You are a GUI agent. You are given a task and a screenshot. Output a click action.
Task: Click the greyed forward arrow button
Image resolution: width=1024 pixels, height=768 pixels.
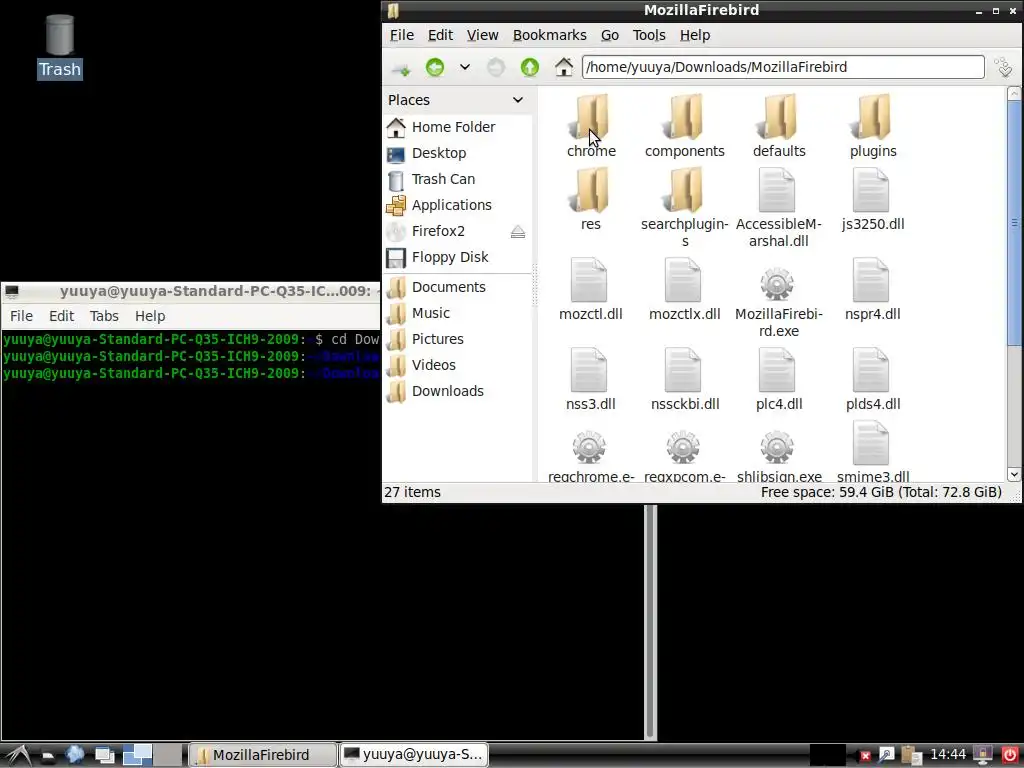click(496, 67)
